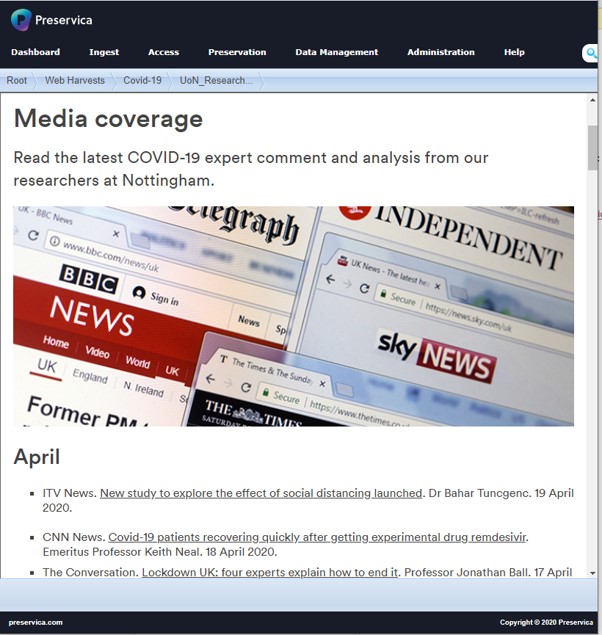
Task: Expand the Administration menu
Action: tap(441, 52)
